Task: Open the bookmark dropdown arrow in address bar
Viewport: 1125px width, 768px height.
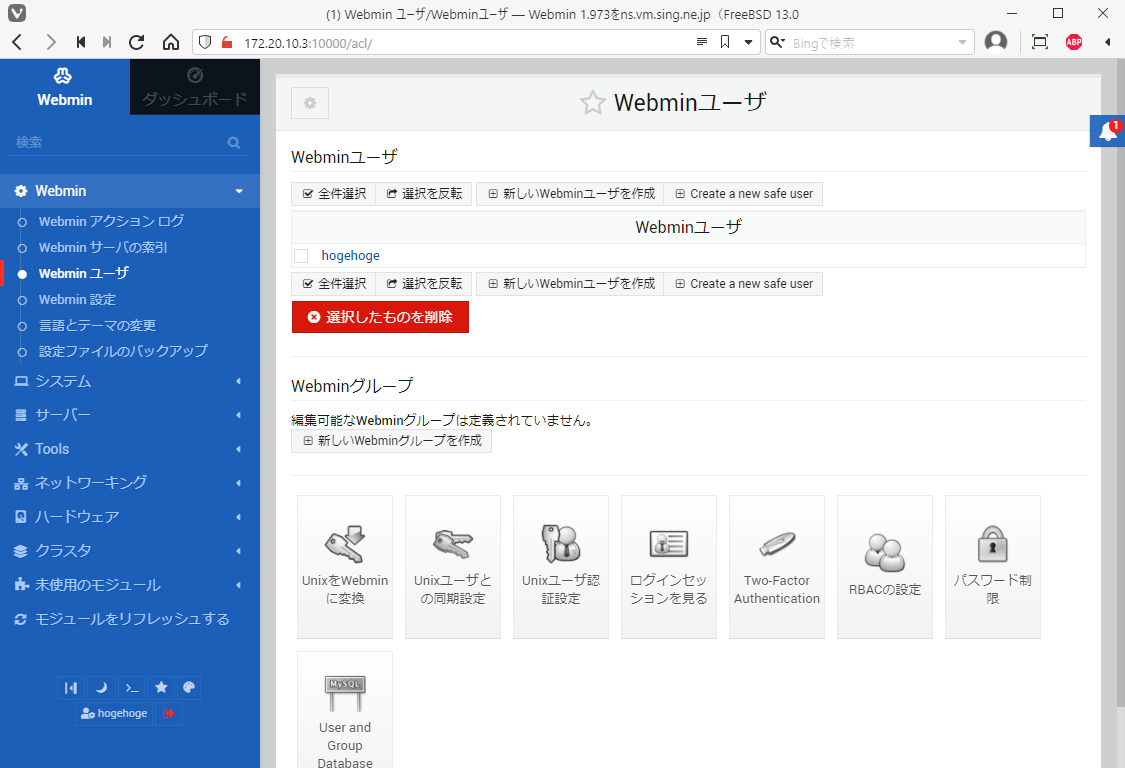Action: [748, 42]
